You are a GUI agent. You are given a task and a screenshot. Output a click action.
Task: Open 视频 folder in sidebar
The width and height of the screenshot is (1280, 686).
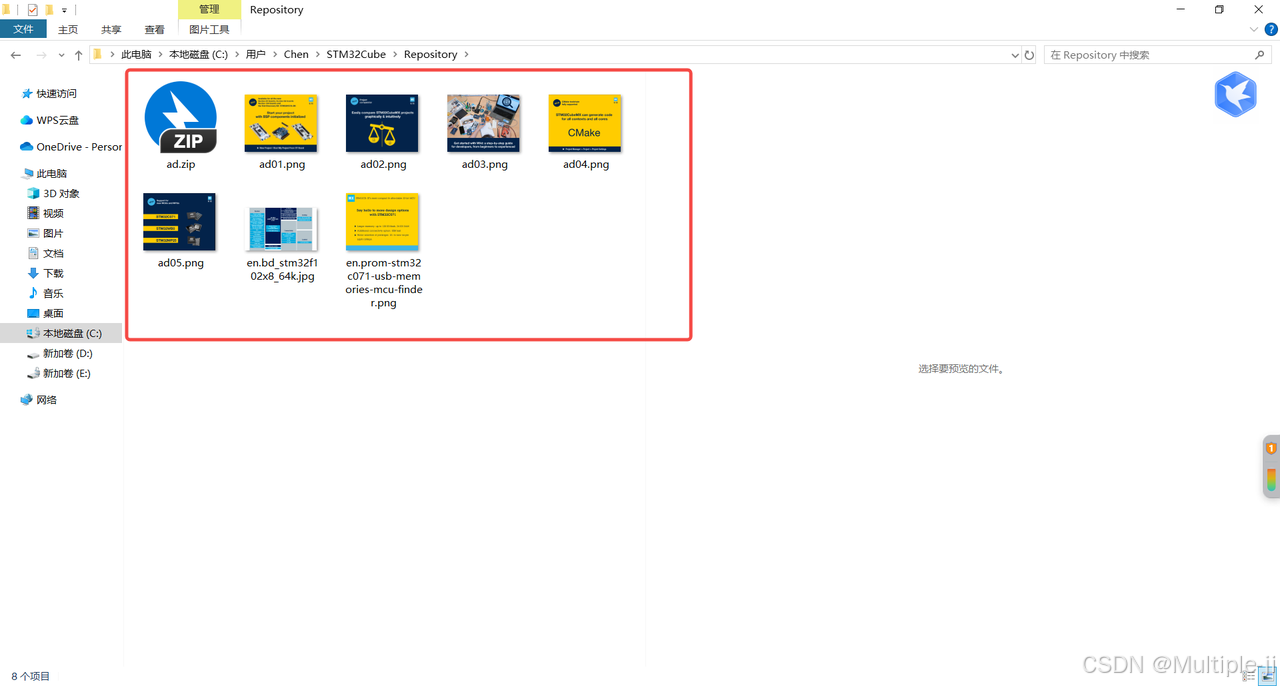coord(45,213)
